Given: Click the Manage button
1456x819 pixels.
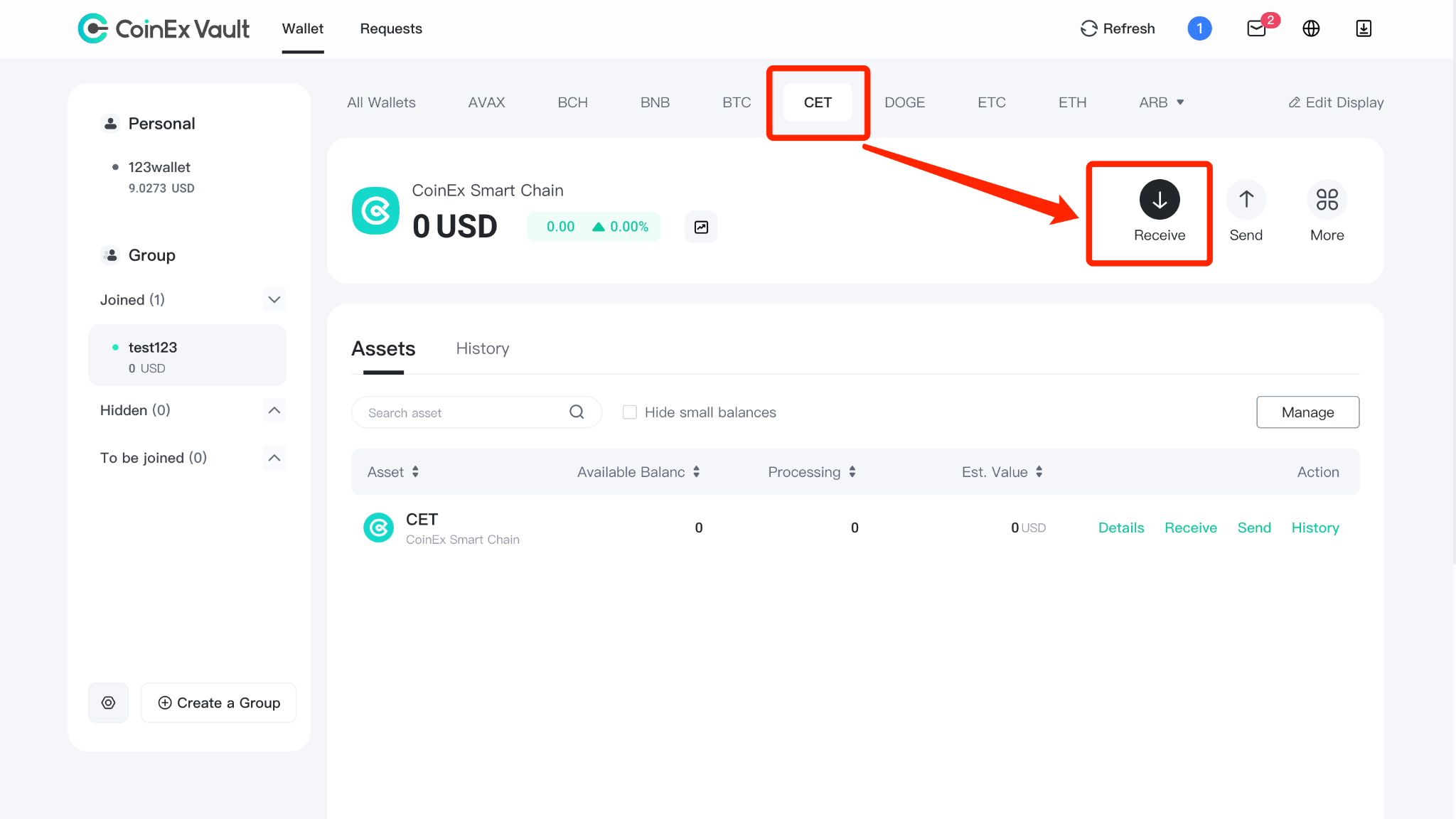Looking at the screenshot, I should pyautogui.click(x=1307, y=412).
